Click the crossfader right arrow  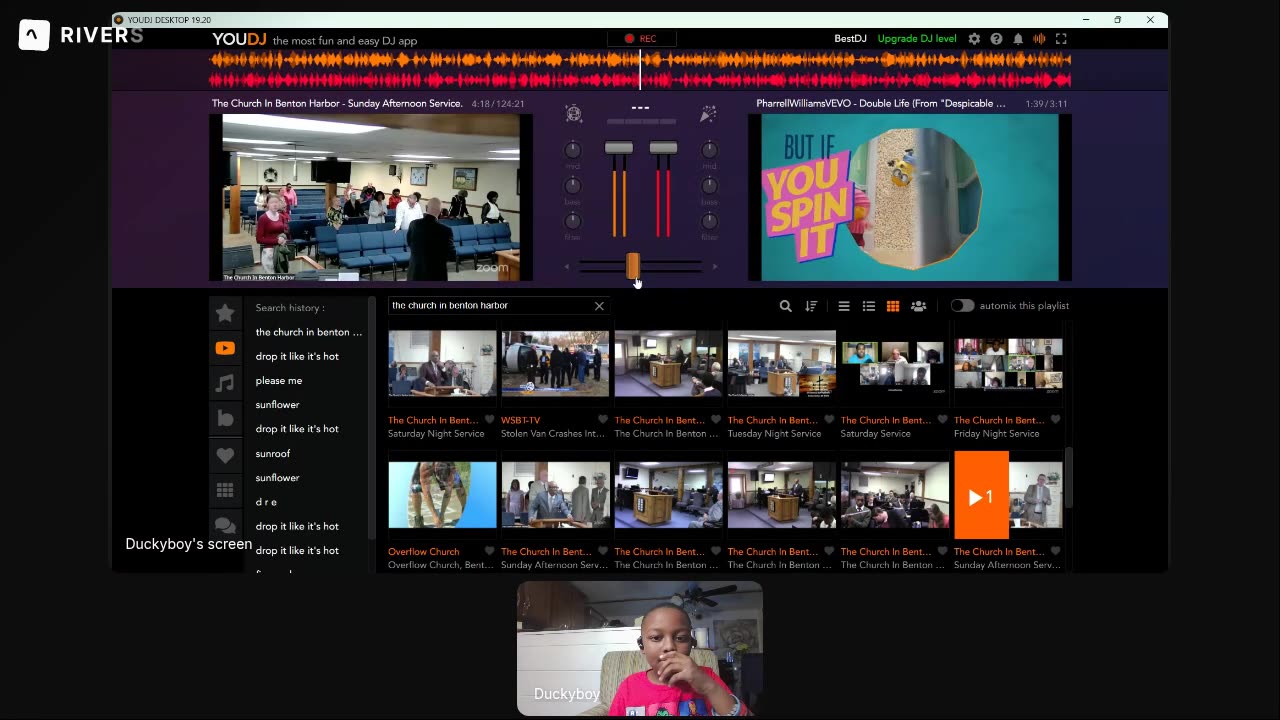pyautogui.click(x=714, y=267)
